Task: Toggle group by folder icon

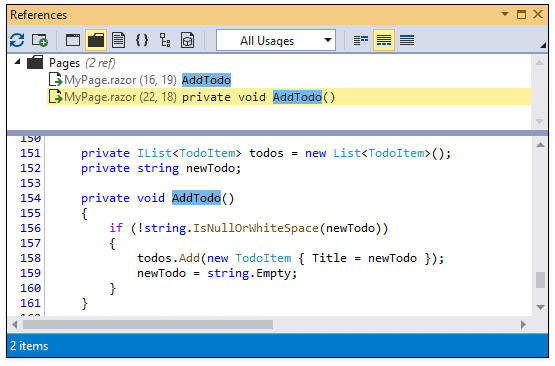Action: click(x=96, y=40)
